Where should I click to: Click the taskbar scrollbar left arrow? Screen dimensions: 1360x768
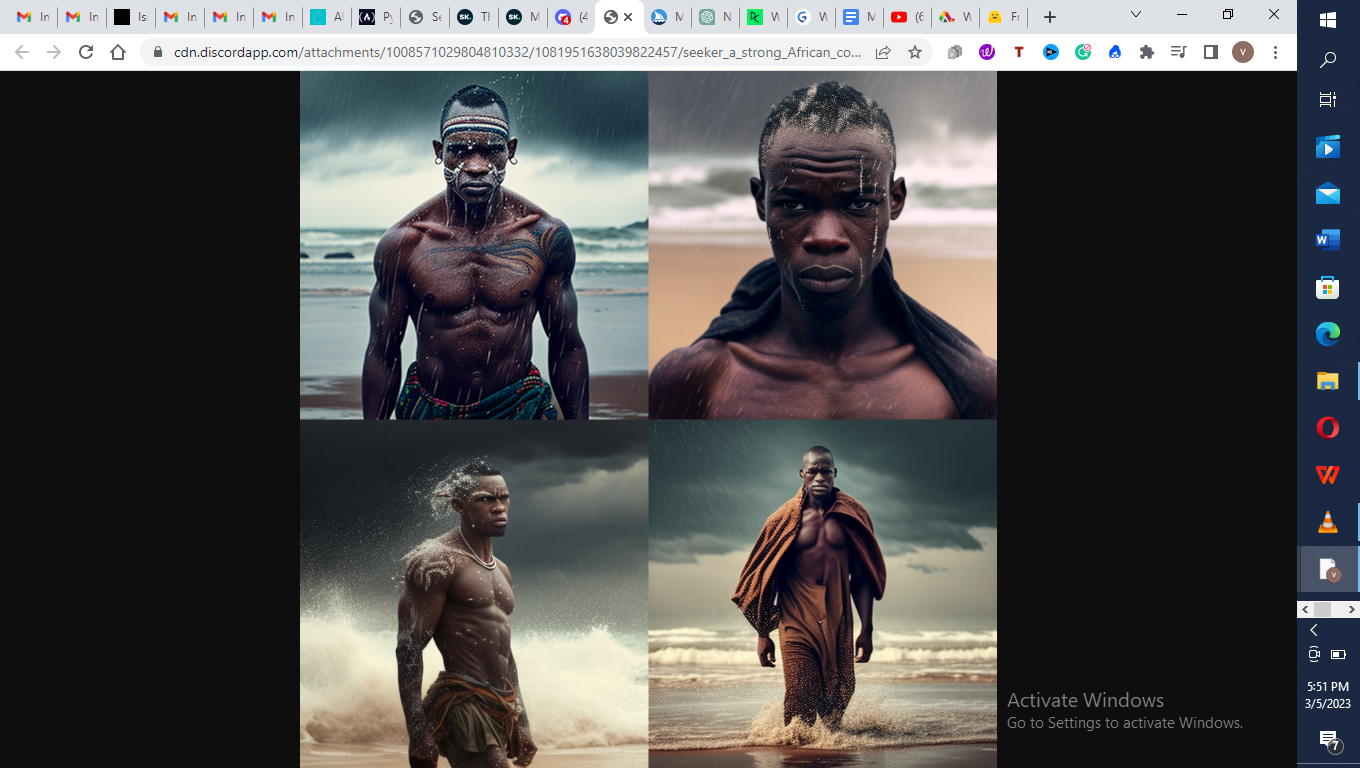tap(1305, 609)
